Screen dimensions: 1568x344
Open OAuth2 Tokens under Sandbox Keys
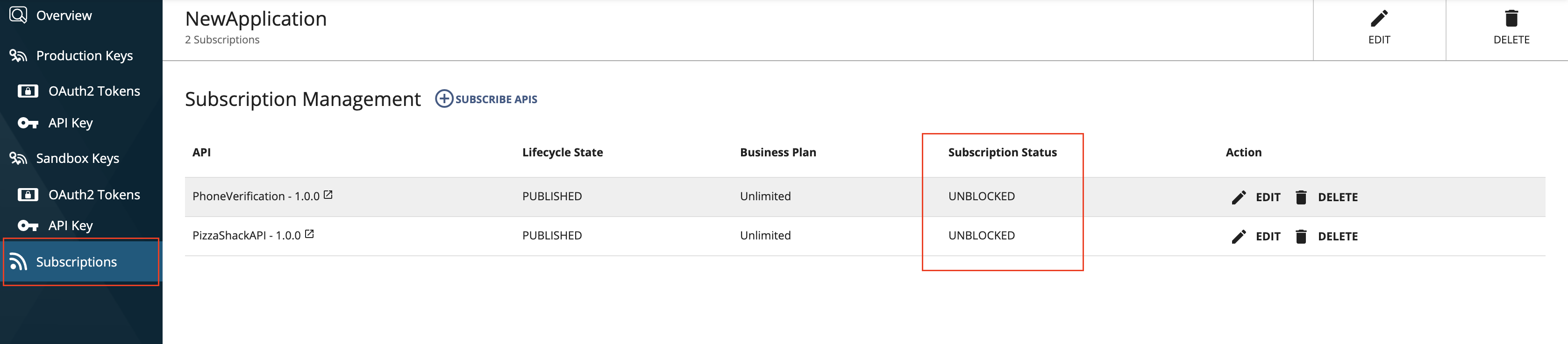coord(94,195)
